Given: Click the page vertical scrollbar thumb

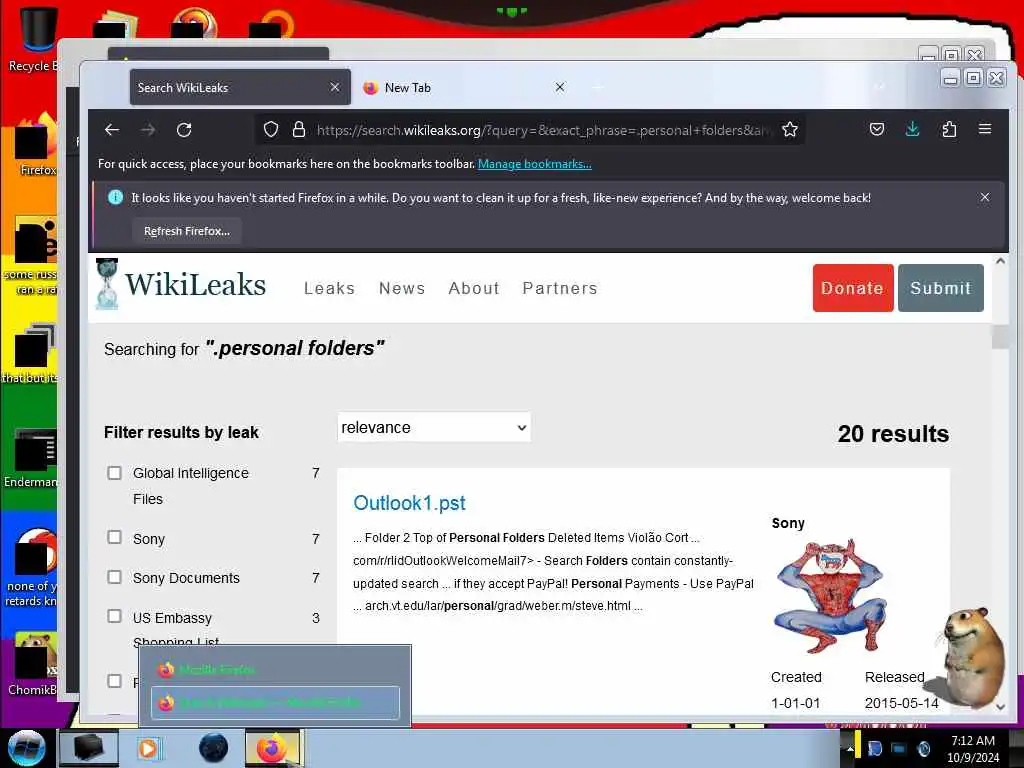Looking at the screenshot, I should point(1000,336).
